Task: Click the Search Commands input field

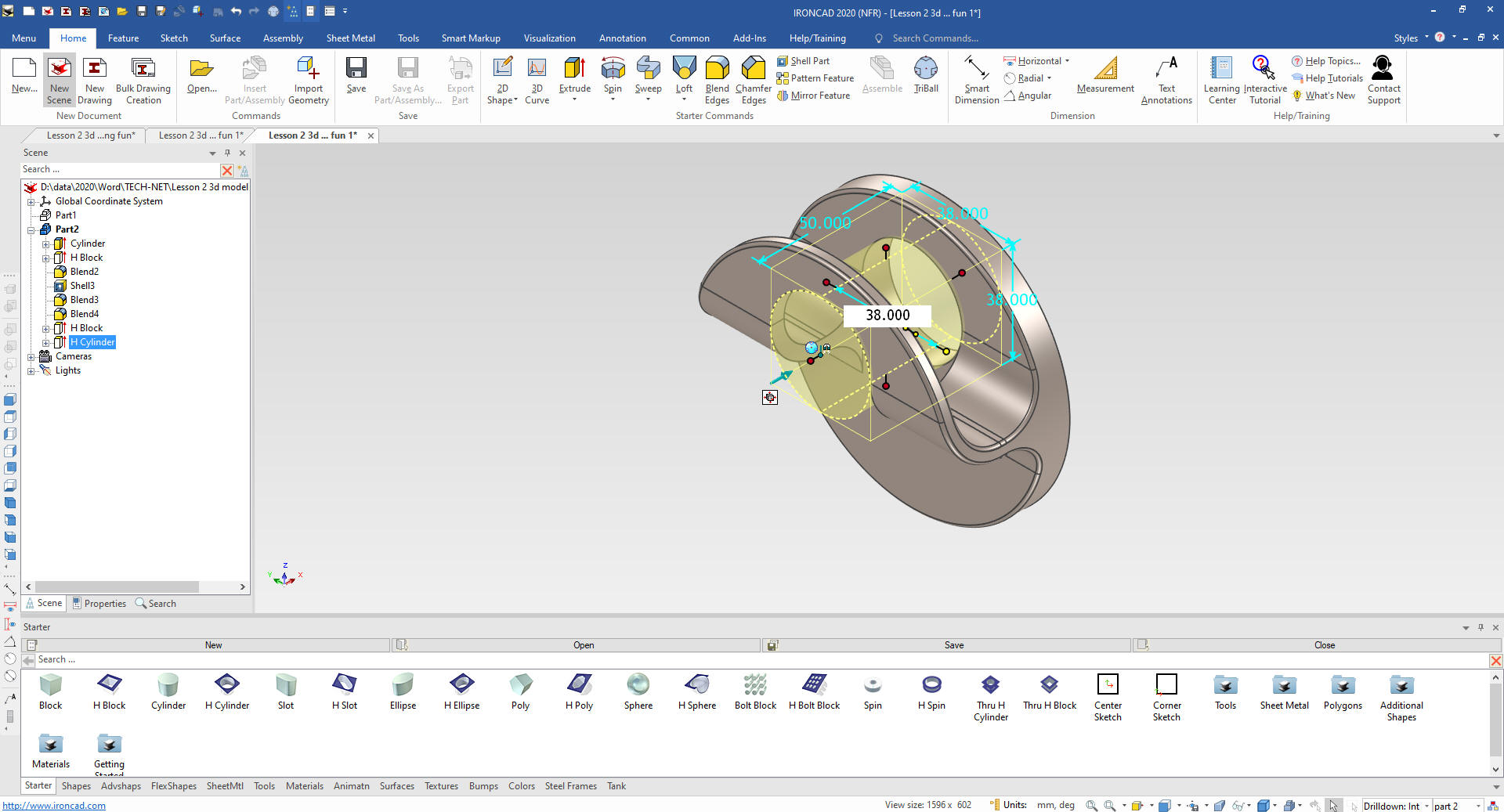Action: [x=935, y=38]
